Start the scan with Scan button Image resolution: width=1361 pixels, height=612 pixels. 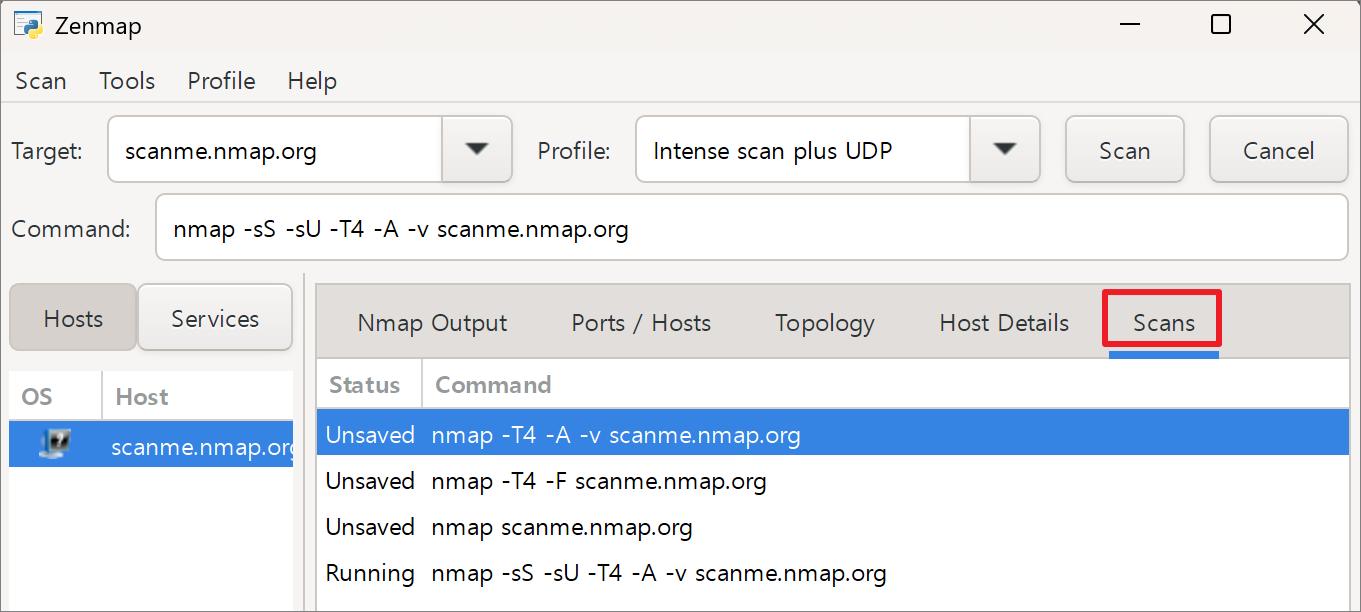1125,150
